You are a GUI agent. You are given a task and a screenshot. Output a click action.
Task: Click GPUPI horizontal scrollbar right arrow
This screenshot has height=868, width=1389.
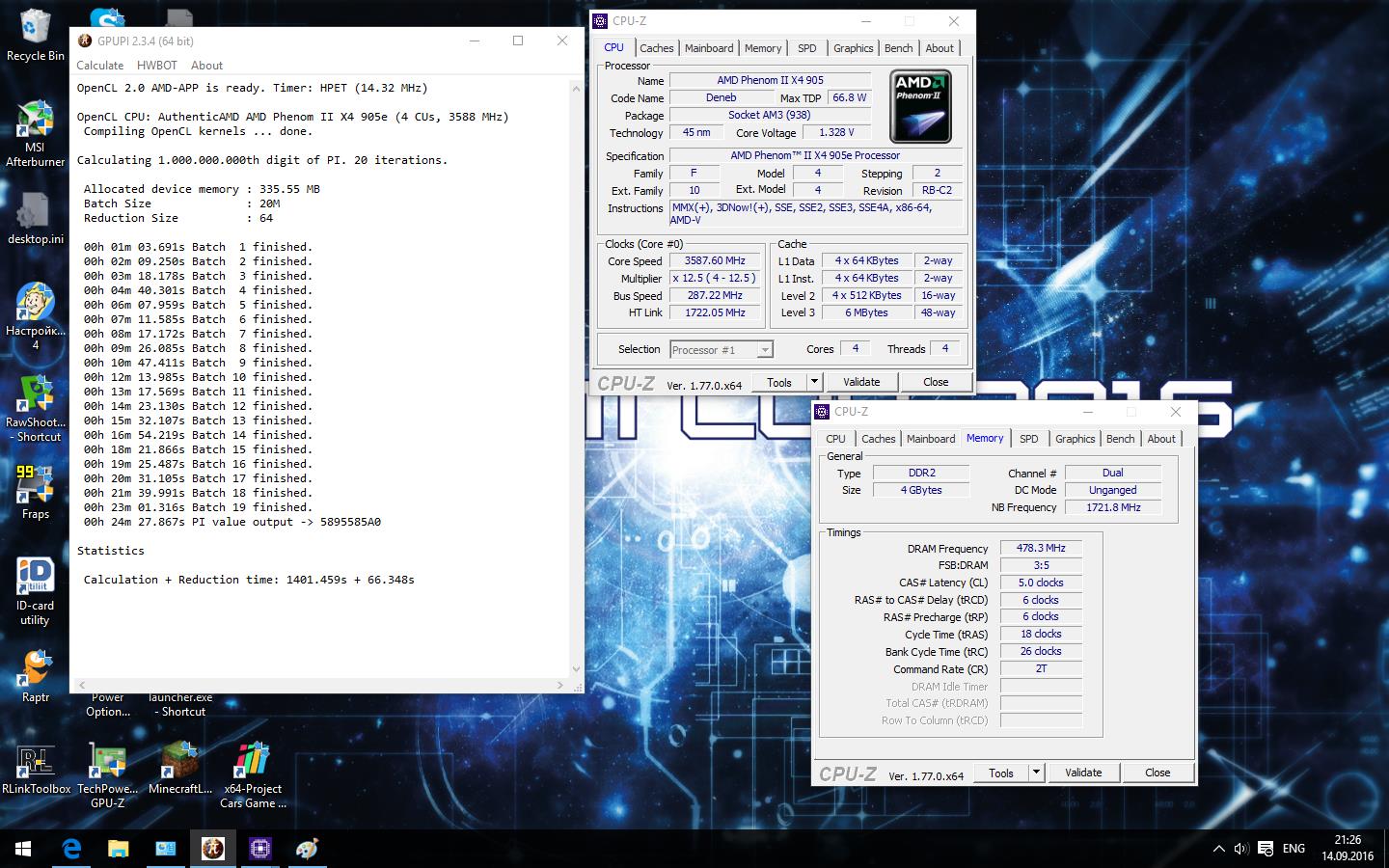tap(561, 685)
